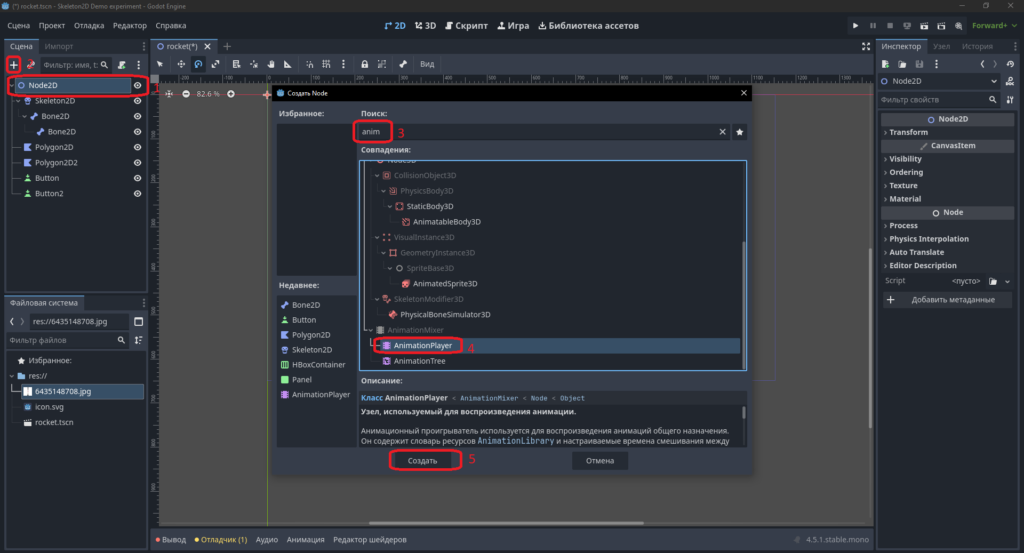Expand the Visibility section
The image size is (1024, 553).
point(947,159)
